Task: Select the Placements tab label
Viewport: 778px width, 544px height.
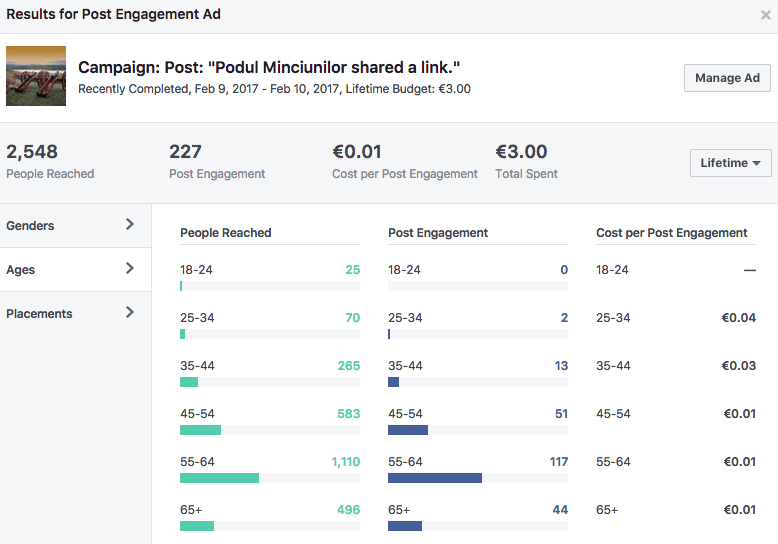Action: click(x=39, y=314)
